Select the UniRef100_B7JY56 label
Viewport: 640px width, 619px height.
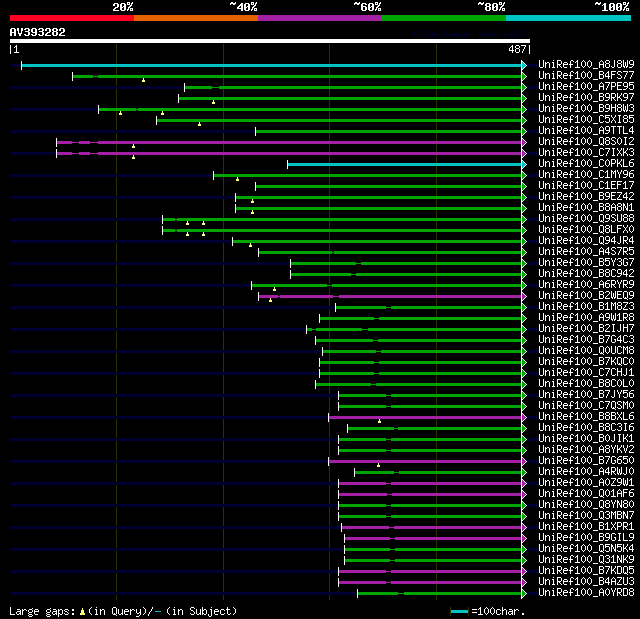click(586, 395)
